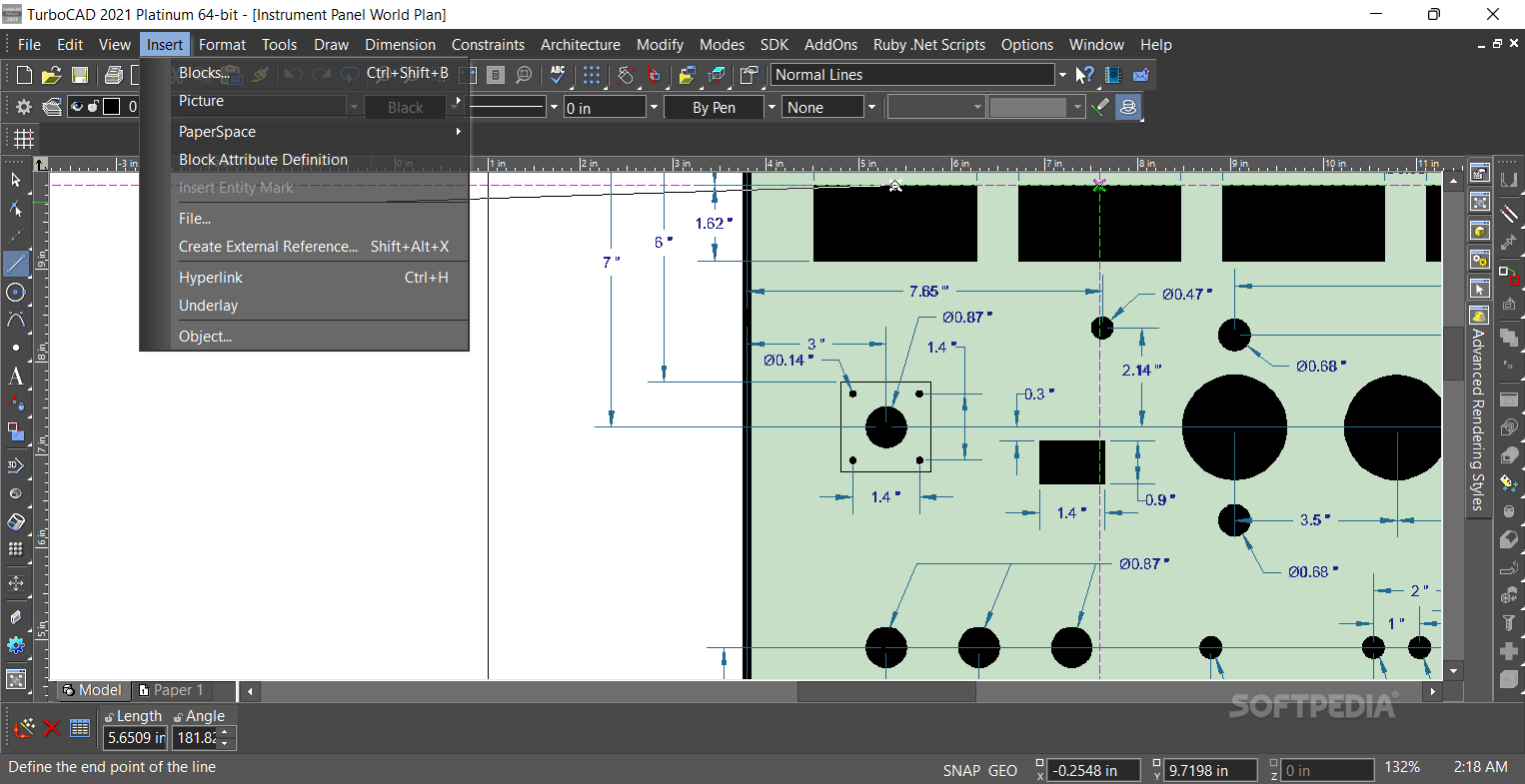Open the Normal Lines style dropdown
This screenshot has height=784, width=1525.
(x=1061, y=75)
